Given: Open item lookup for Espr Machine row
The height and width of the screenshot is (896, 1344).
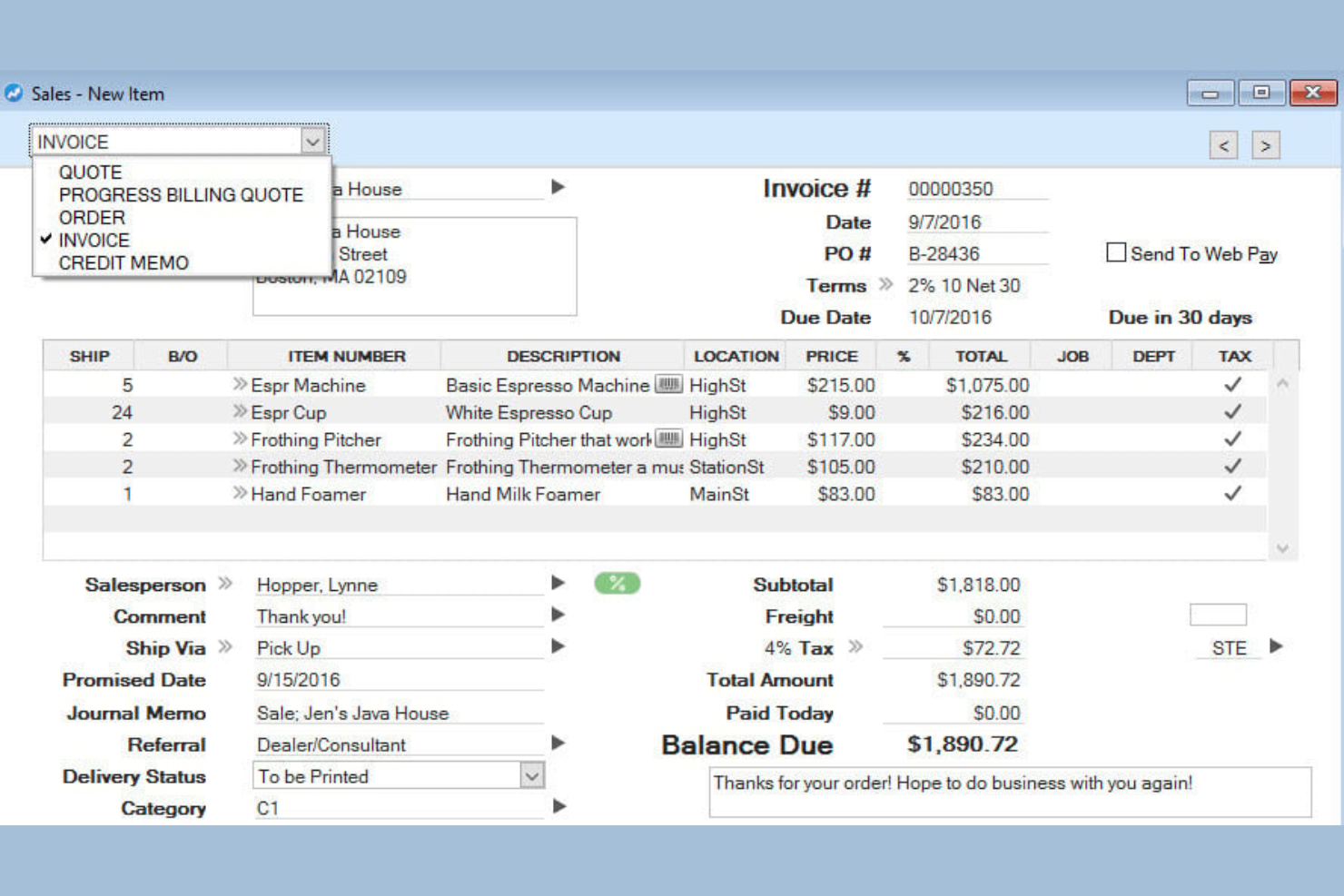Looking at the screenshot, I should coord(240,384).
